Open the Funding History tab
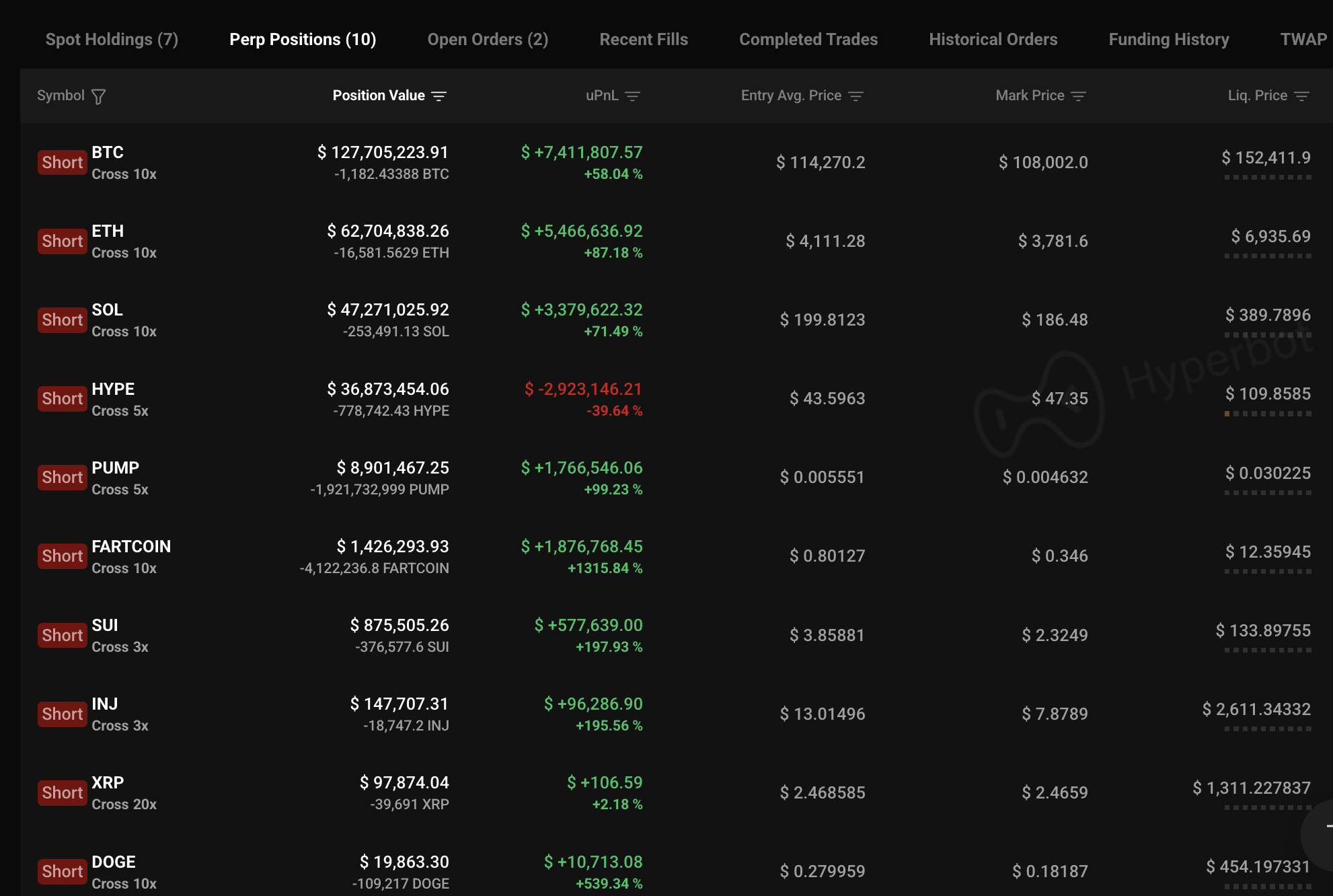The width and height of the screenshot is (1333, 896). (1168, 40)
